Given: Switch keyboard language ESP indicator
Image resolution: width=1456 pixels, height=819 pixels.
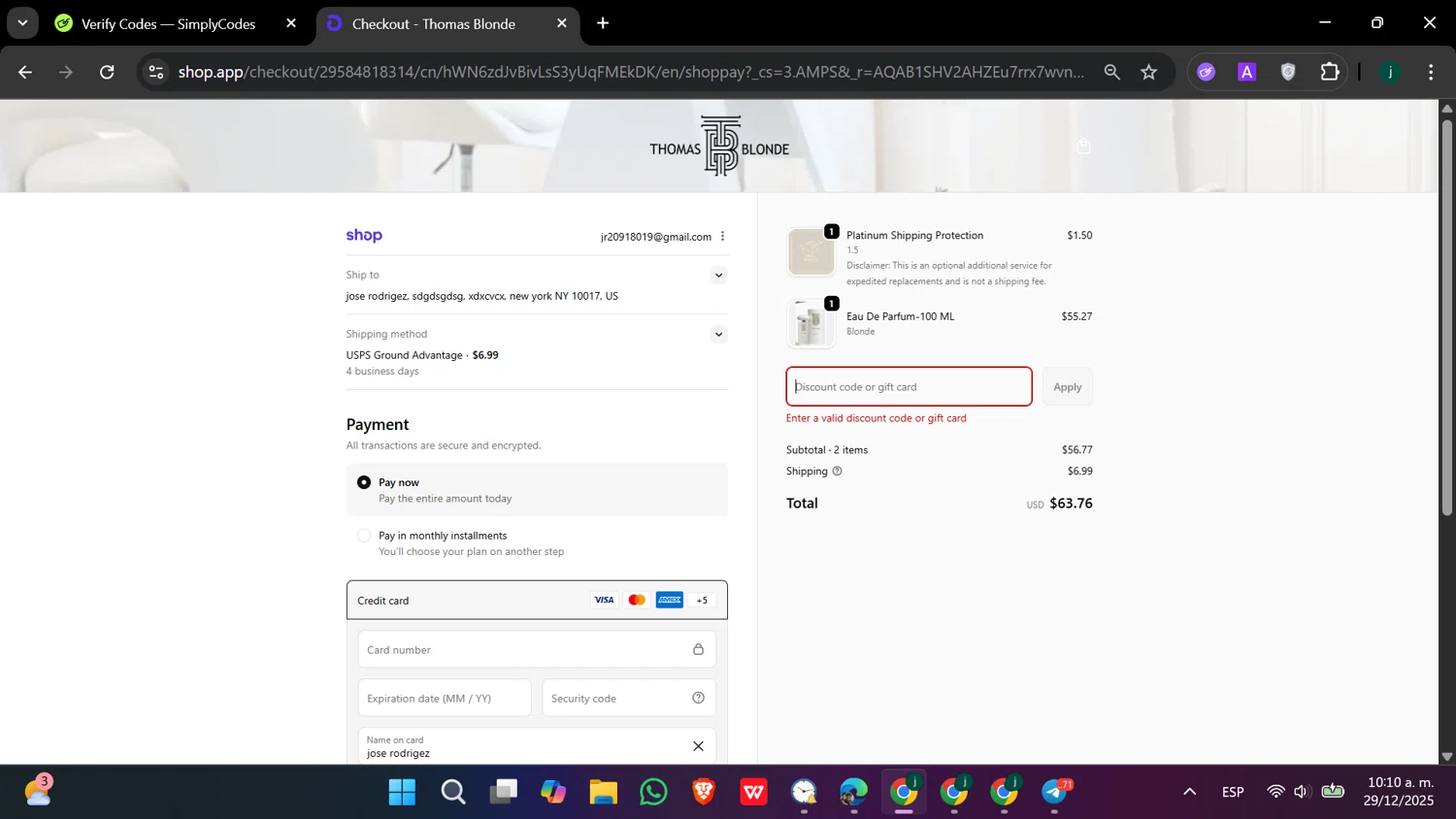Looking at the screenshot, I should click(x=1233, y=792).
